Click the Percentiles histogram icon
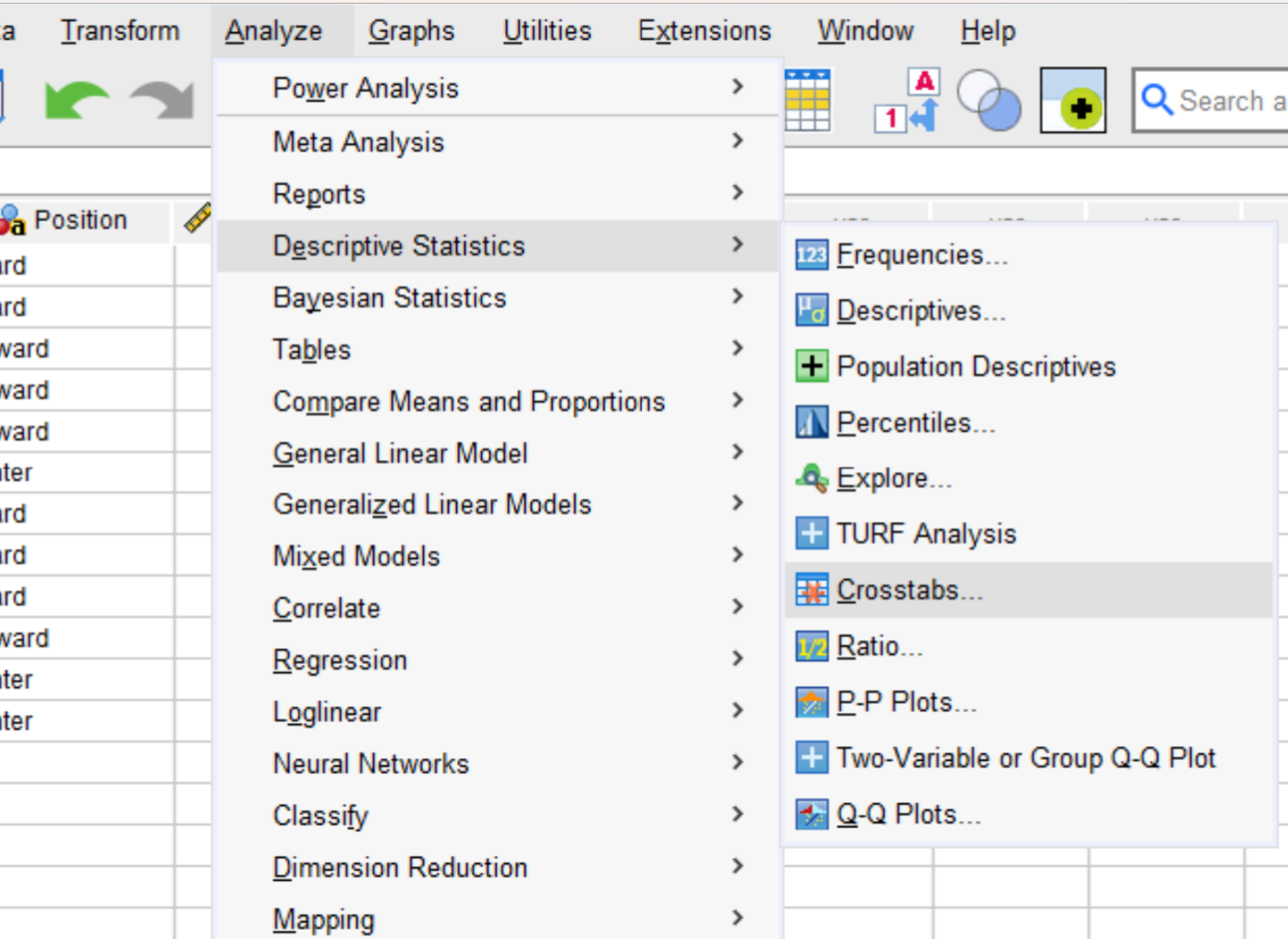The width and height of the screenshot is (1288, 939). [x=811, y=422]
